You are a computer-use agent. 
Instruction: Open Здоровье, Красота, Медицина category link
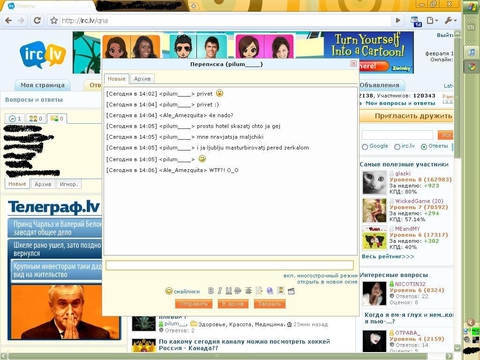coord(241,324)
